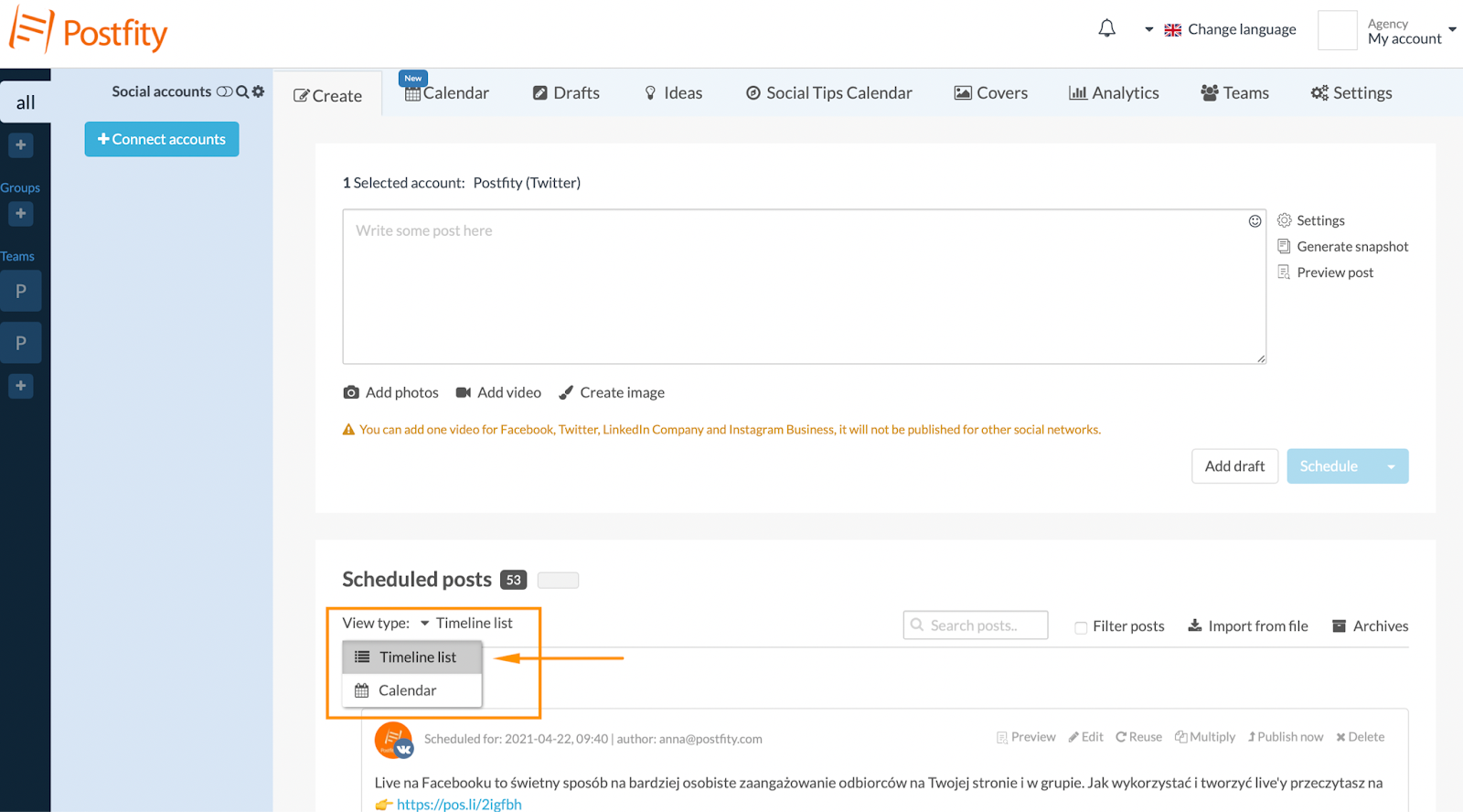Click the Postfity logo

coord(89,31)
